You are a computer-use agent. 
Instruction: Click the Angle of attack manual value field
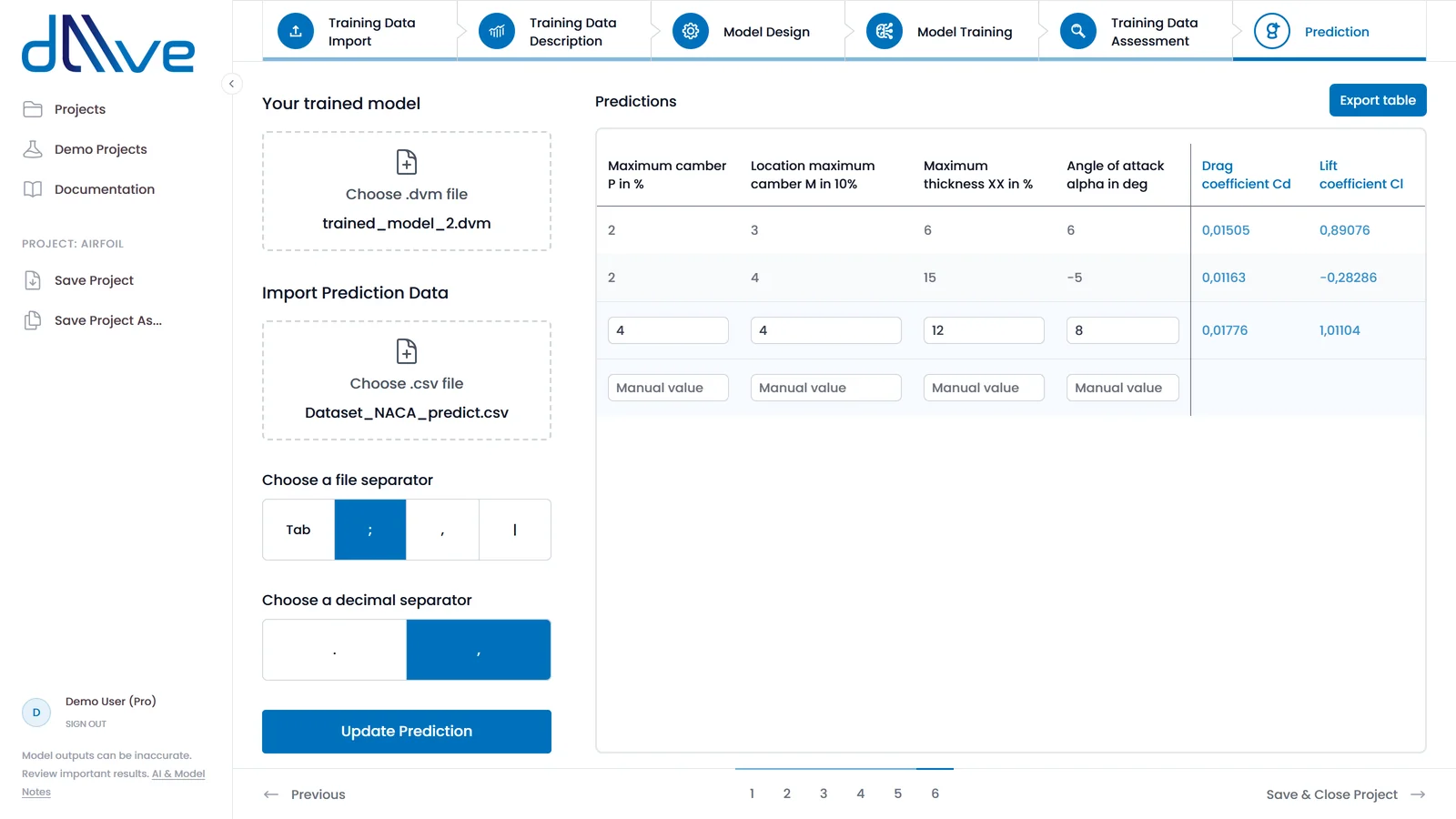pos(1123,388)
